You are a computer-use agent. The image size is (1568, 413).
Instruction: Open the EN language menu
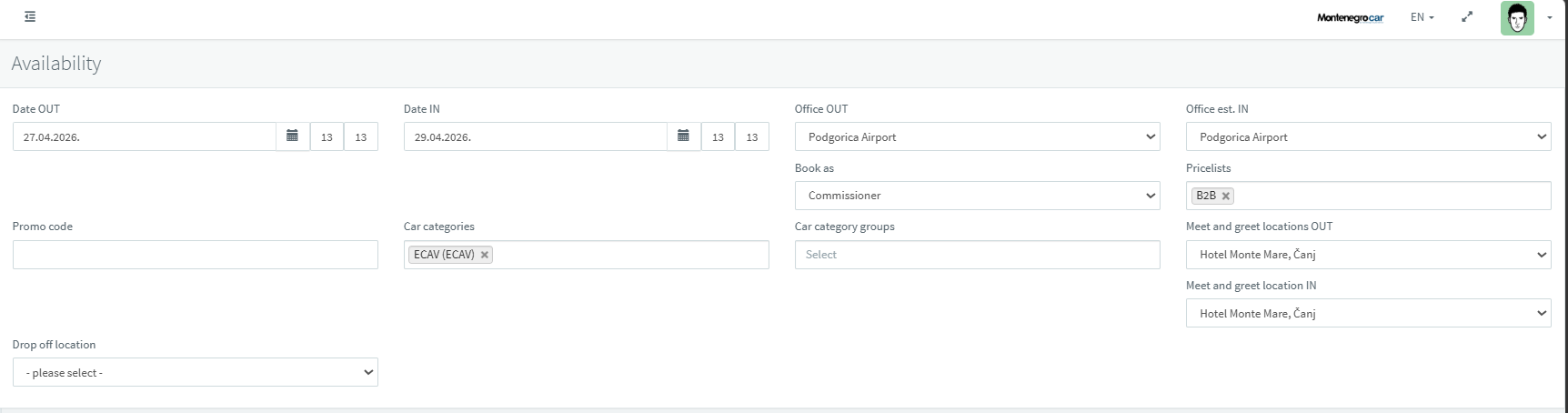[1422, 17]
